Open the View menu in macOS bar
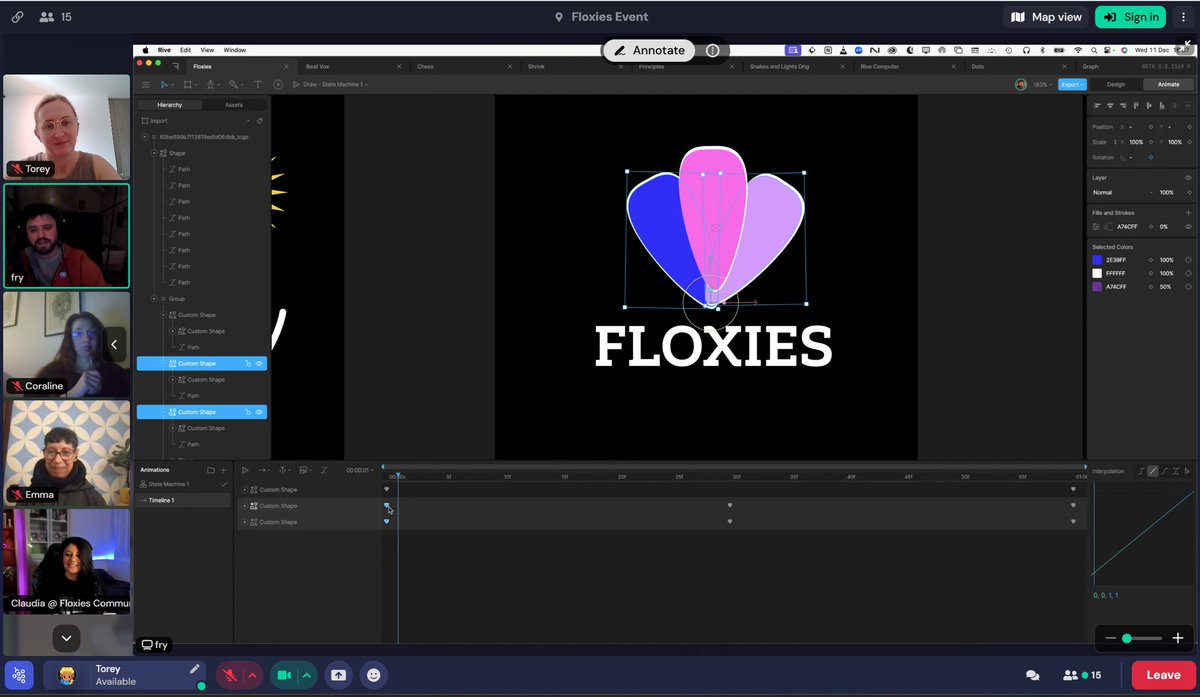This screenshot has width=1200, height=697. (207, 50)
